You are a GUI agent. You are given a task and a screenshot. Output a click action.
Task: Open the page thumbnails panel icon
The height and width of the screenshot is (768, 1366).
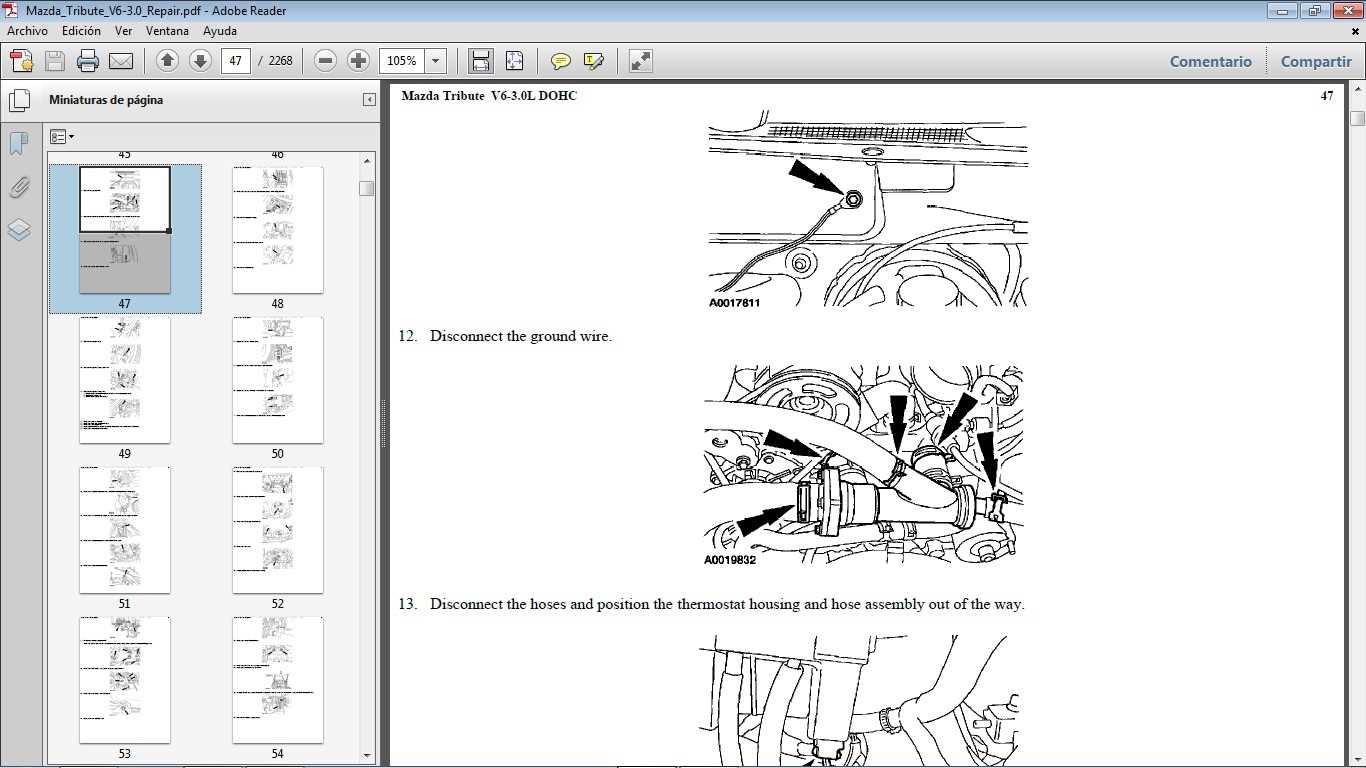(19, 100)
